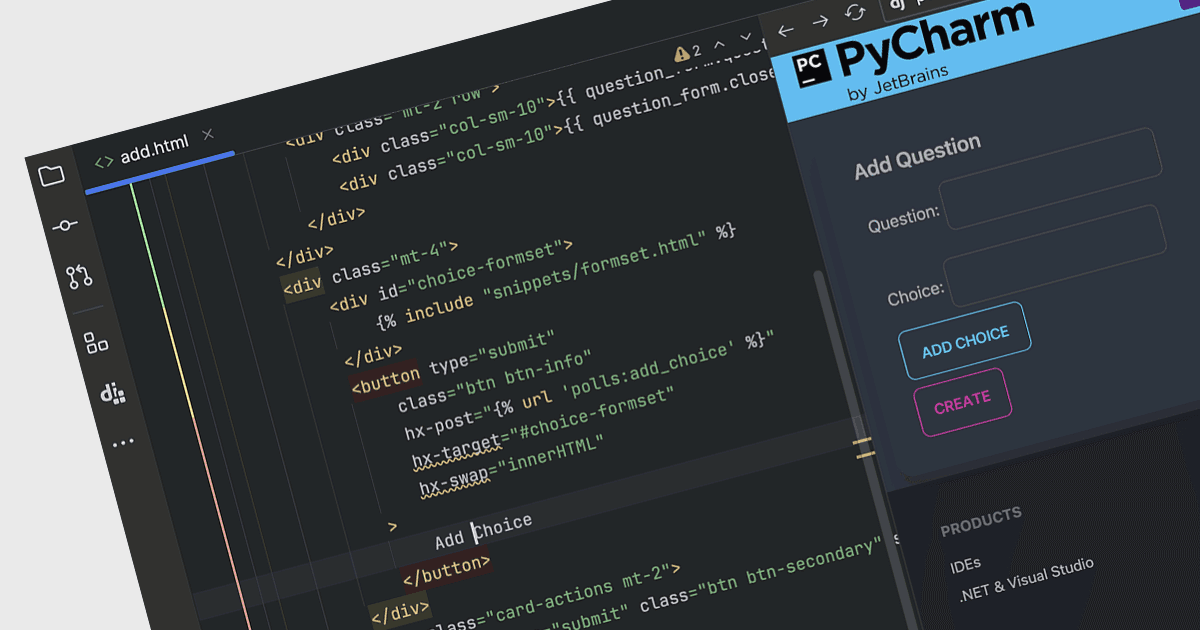
Task: Open the Pull Requests tool window
Action: [80, 277]
